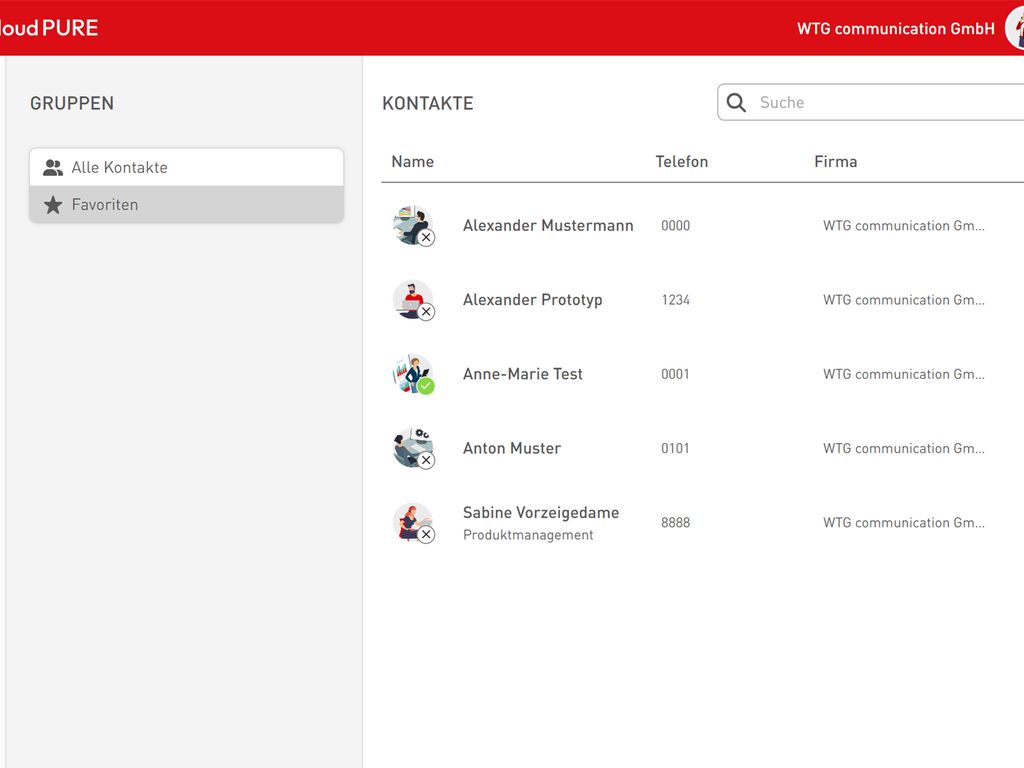Click Anton Muster's avatar picture
The height and width of the screenshot is (768, 1024).
click(x=412, y=448)
